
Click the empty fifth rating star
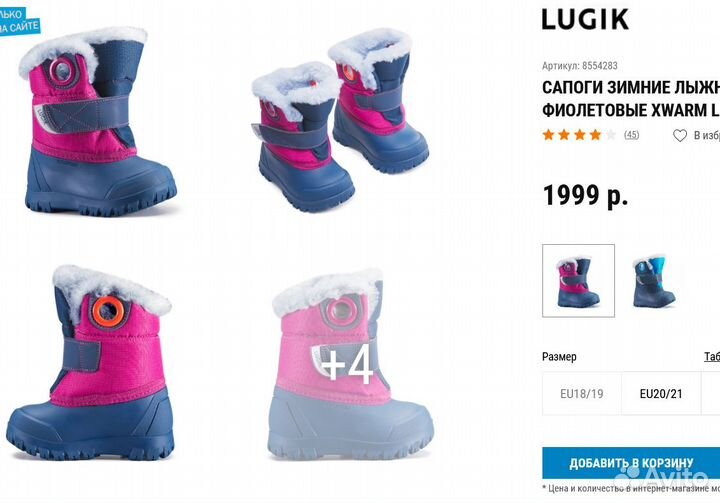coord(611,135)
